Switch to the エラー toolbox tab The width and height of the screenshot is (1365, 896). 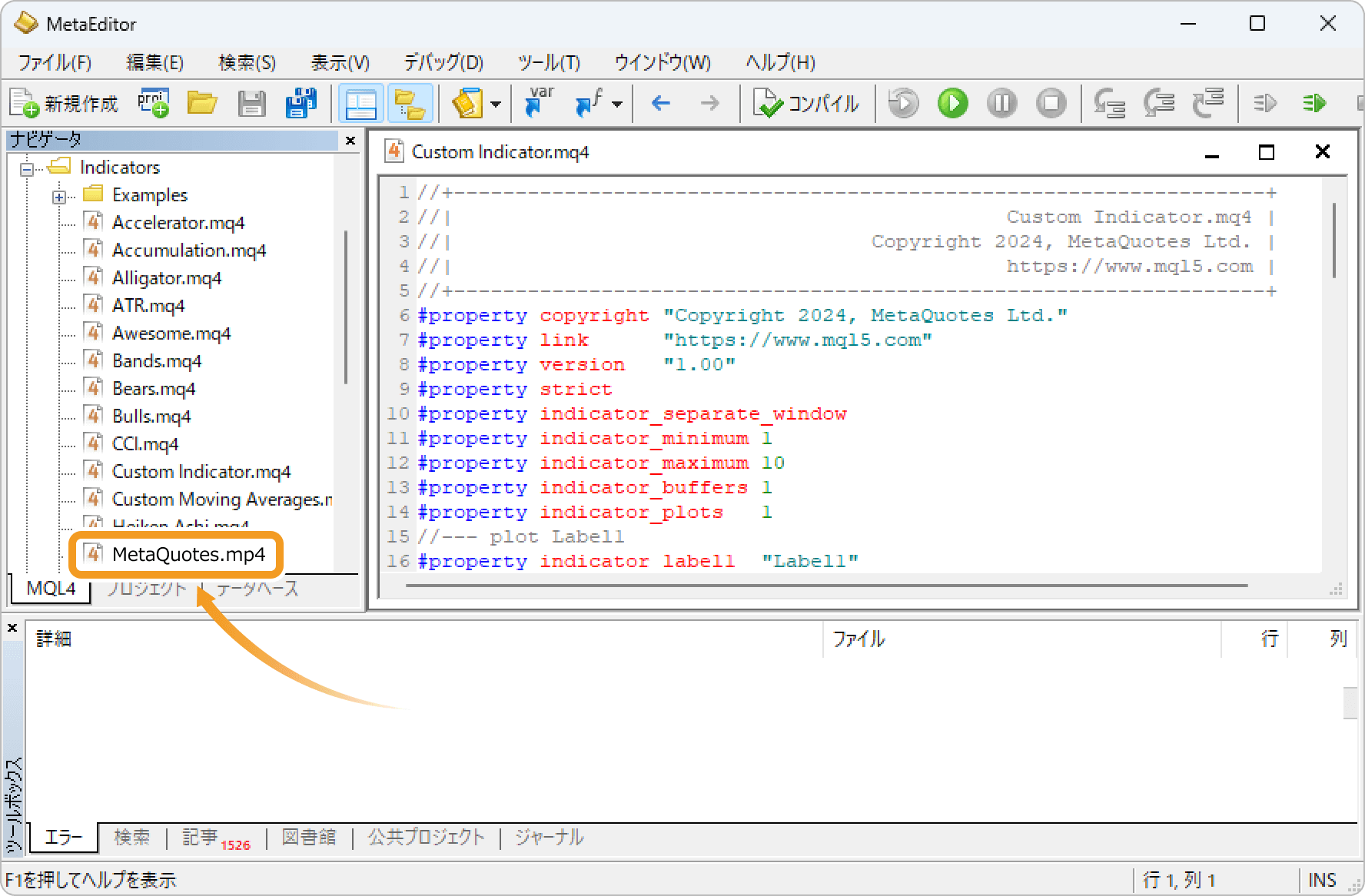64,838
